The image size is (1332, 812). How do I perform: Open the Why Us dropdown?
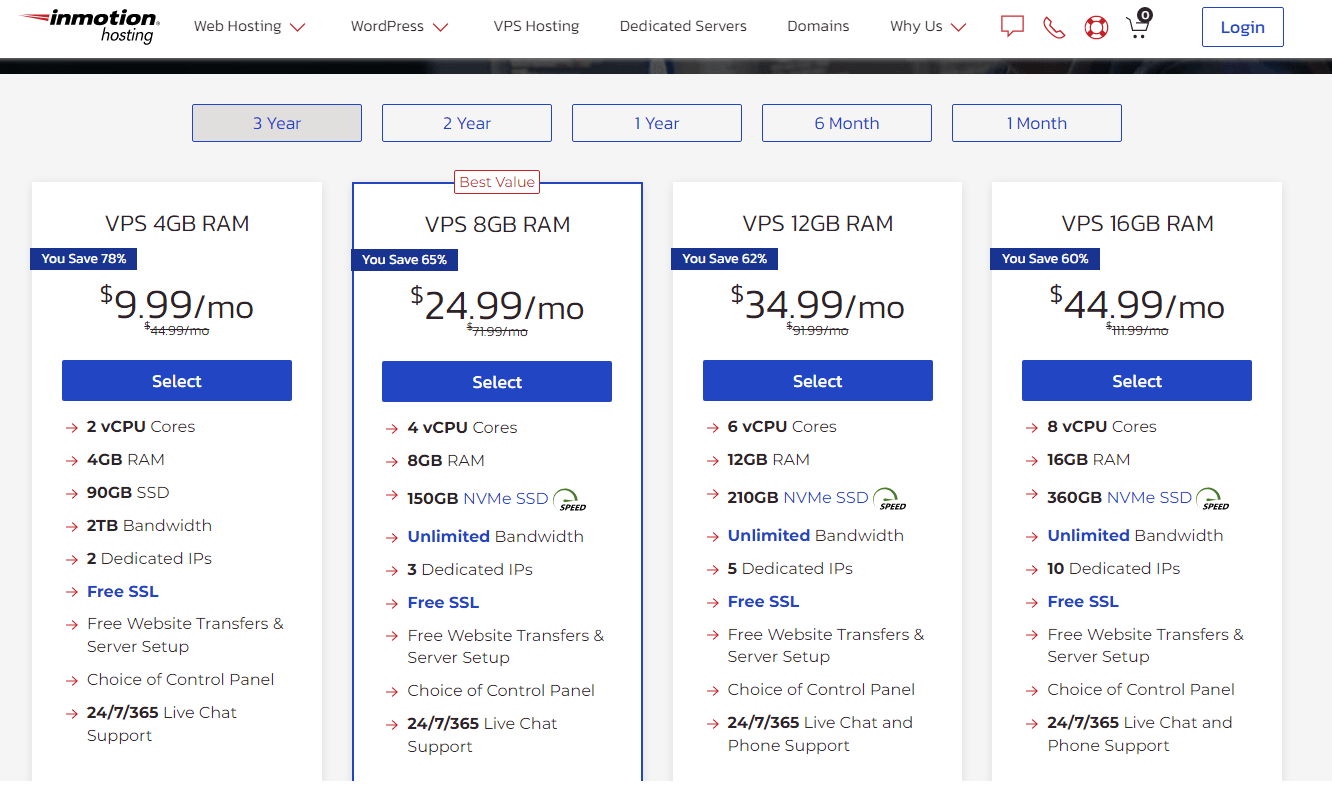click(x=926, y=26)
